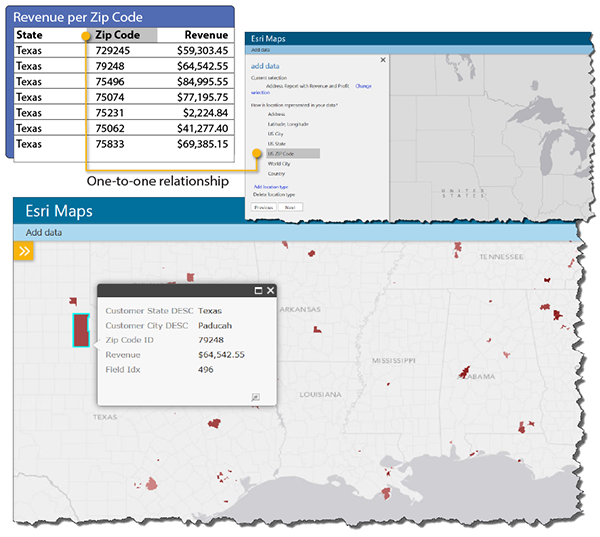
Task: Close the add data panel
Action: (x=383, y=60)
